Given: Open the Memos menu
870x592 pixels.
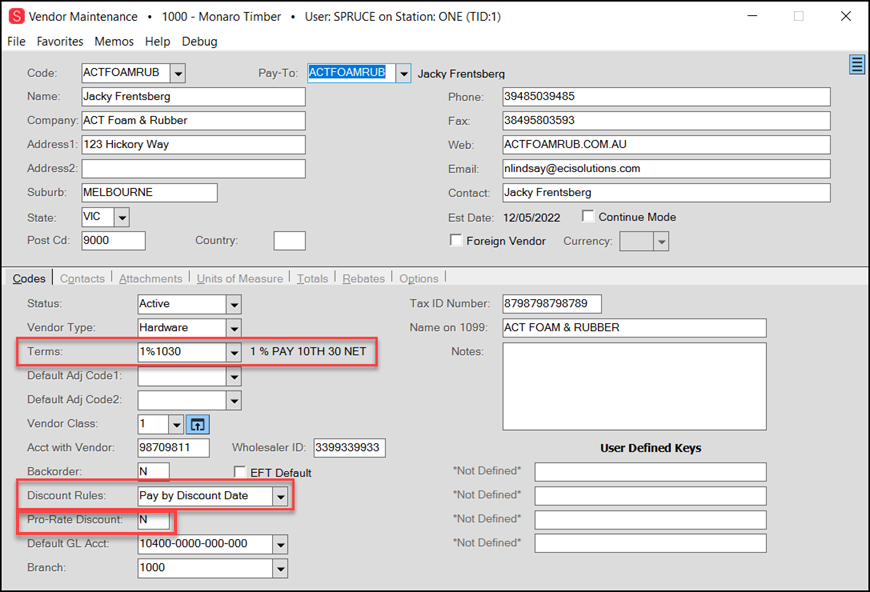Looking at the screenshot, I should [114, 42].
